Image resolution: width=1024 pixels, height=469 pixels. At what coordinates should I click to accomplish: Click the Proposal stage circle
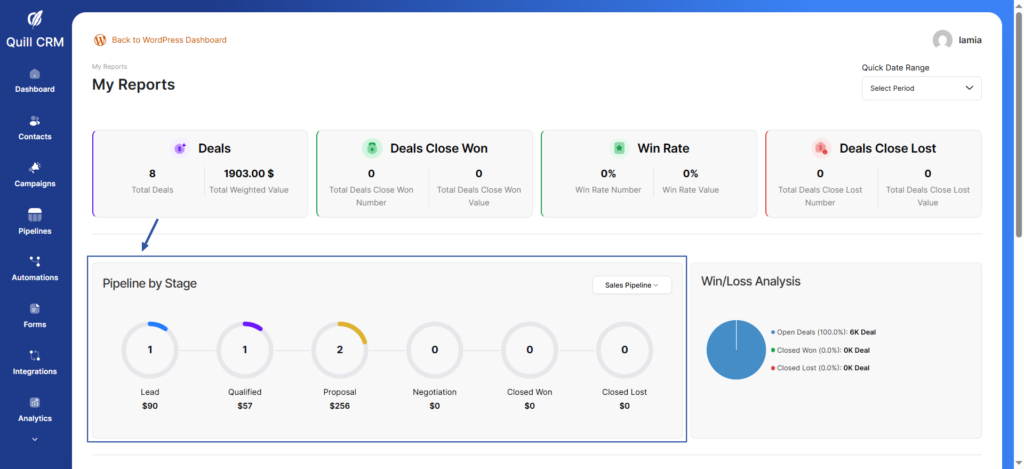340,350
